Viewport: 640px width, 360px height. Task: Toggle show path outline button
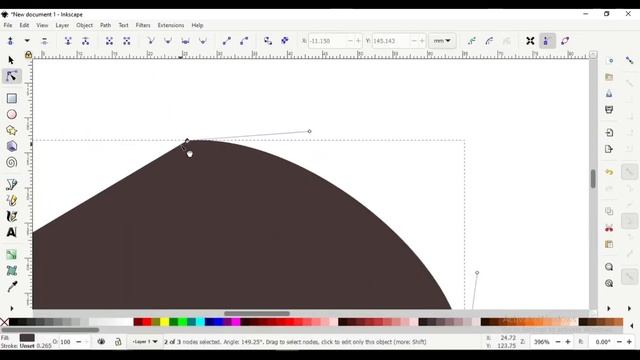(565, 41)
